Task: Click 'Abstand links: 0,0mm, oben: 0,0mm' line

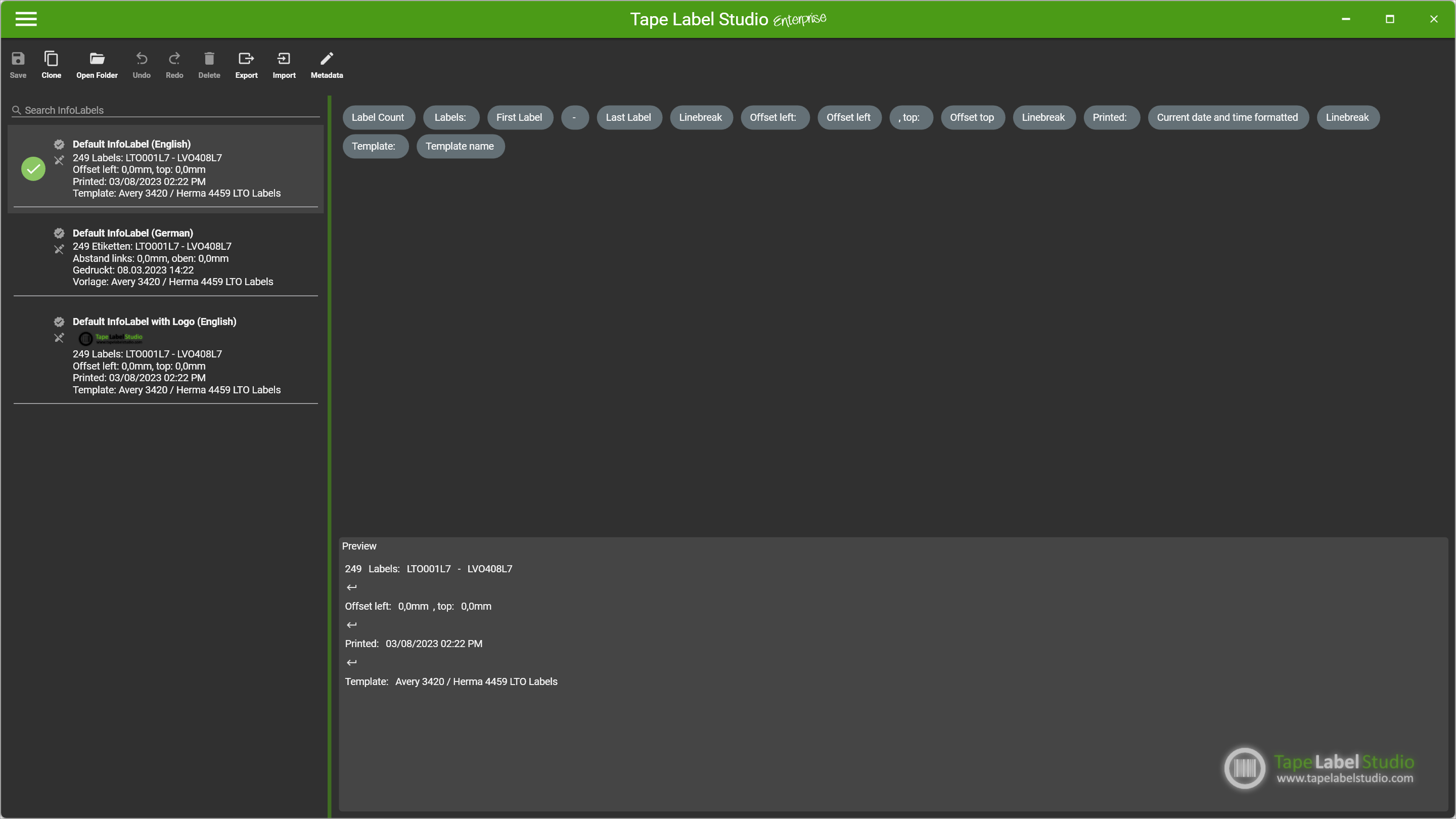Action: pyautogui.click(x=151, y=258)
